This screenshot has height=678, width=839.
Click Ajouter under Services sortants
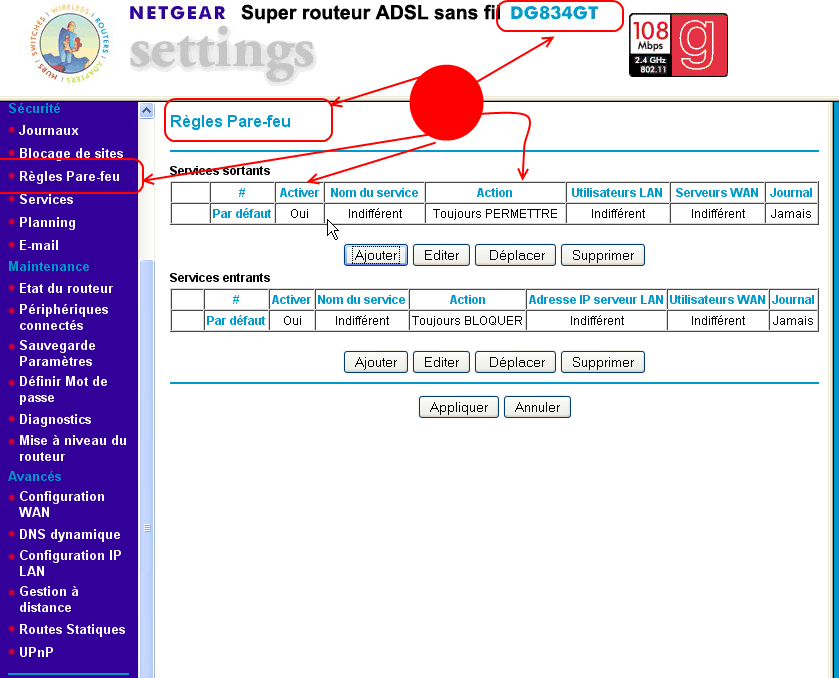376,255
